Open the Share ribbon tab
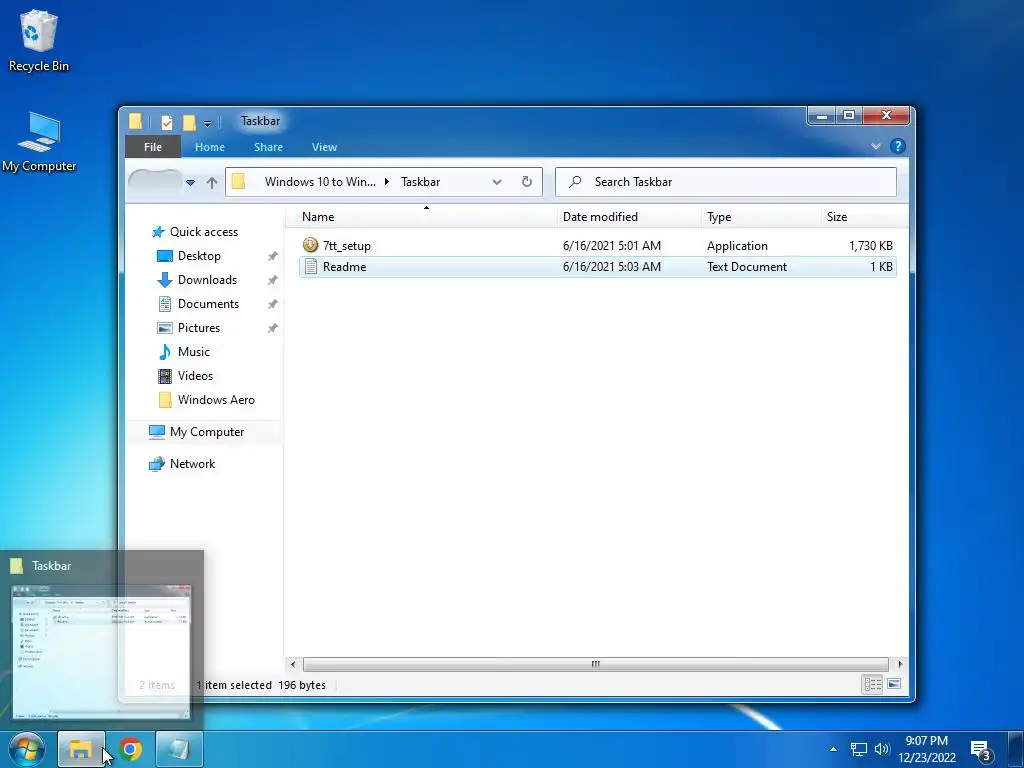Screen dimensions: 1024x768 (x=268, y=147)
